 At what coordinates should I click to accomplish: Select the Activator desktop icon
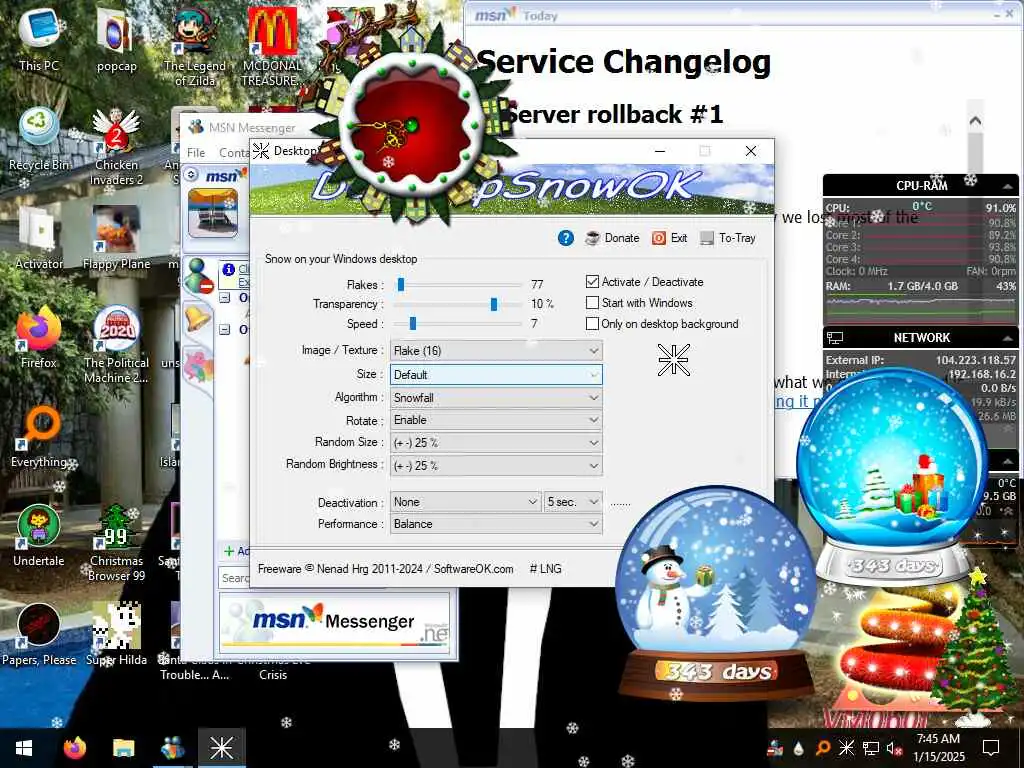click(39, 239)
